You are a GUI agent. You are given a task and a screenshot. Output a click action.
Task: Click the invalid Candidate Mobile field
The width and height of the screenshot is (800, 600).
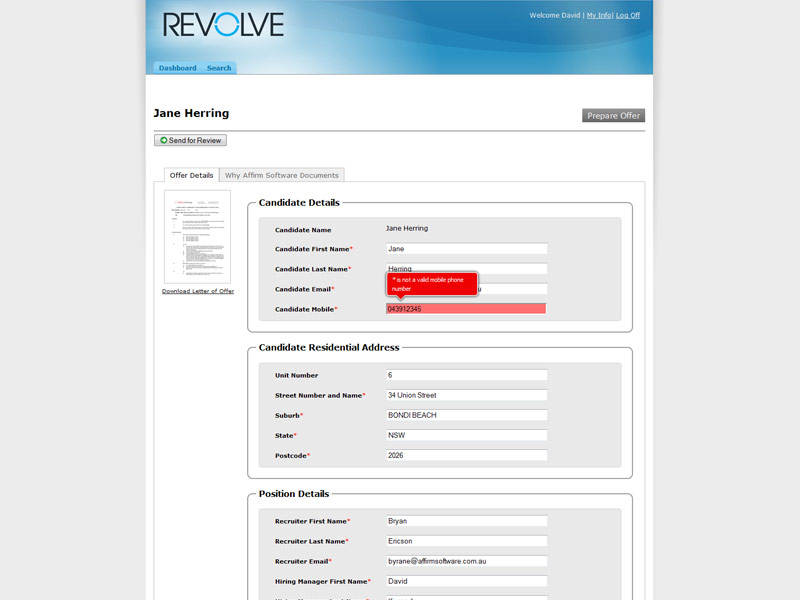coord(466,309)
